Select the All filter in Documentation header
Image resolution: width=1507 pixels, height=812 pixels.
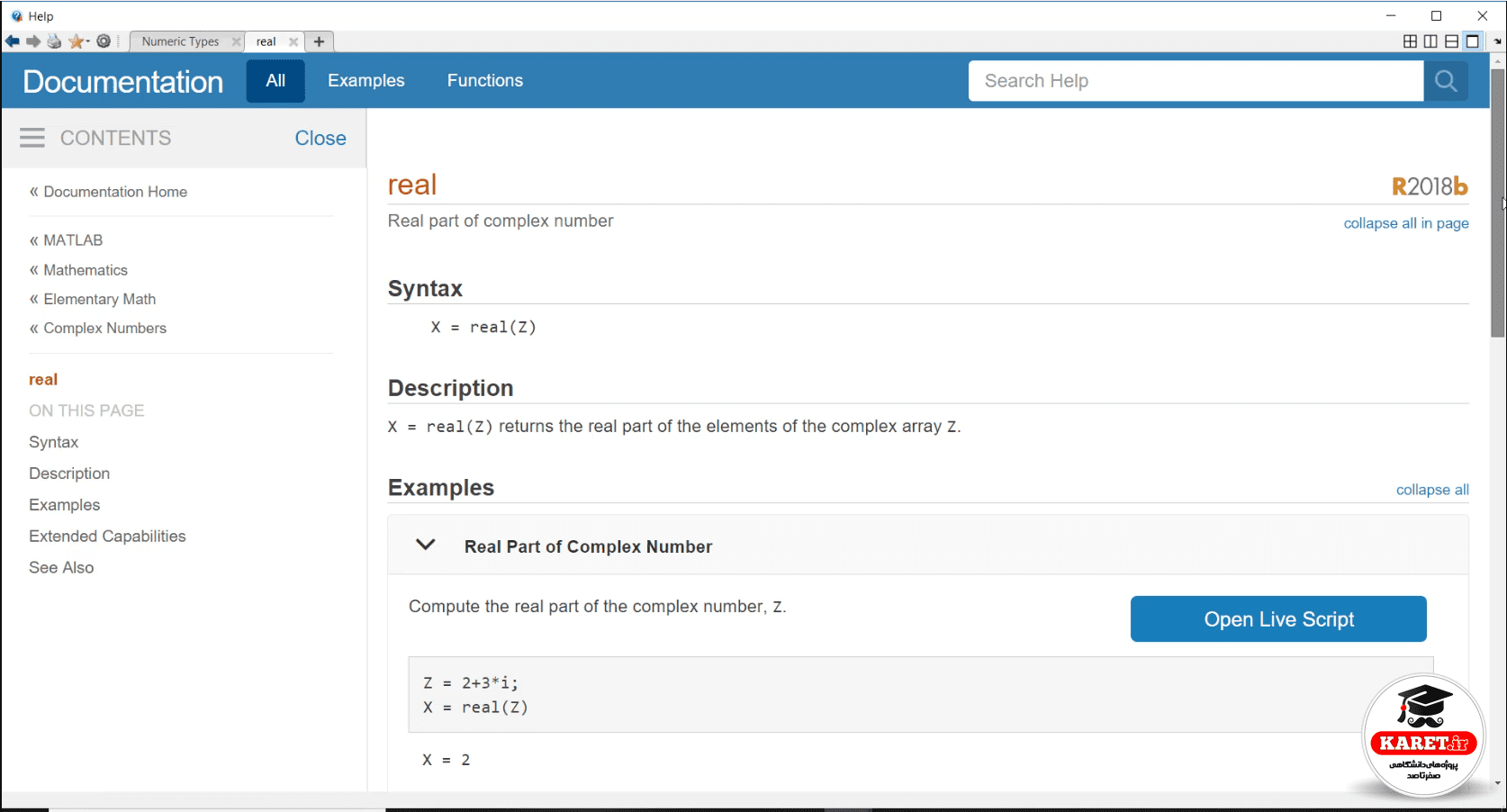(275, 80)
